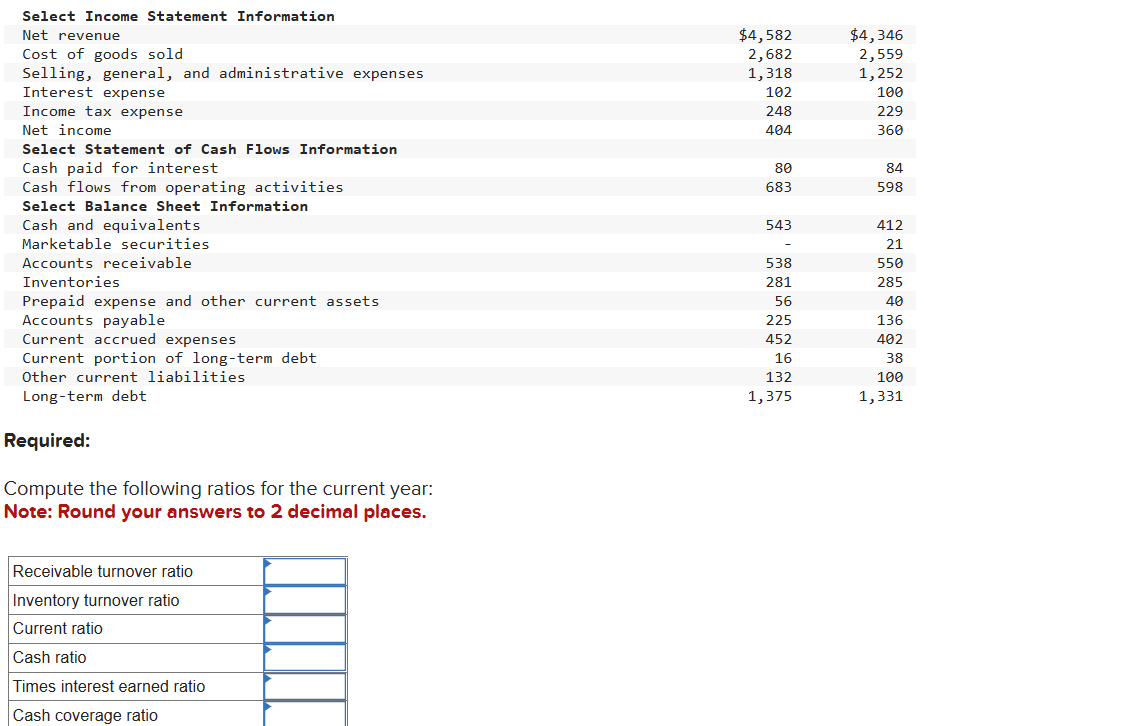1126x726 pixels.
Task: Click the 'Income tax expense' label
Action: coord(103,111)
